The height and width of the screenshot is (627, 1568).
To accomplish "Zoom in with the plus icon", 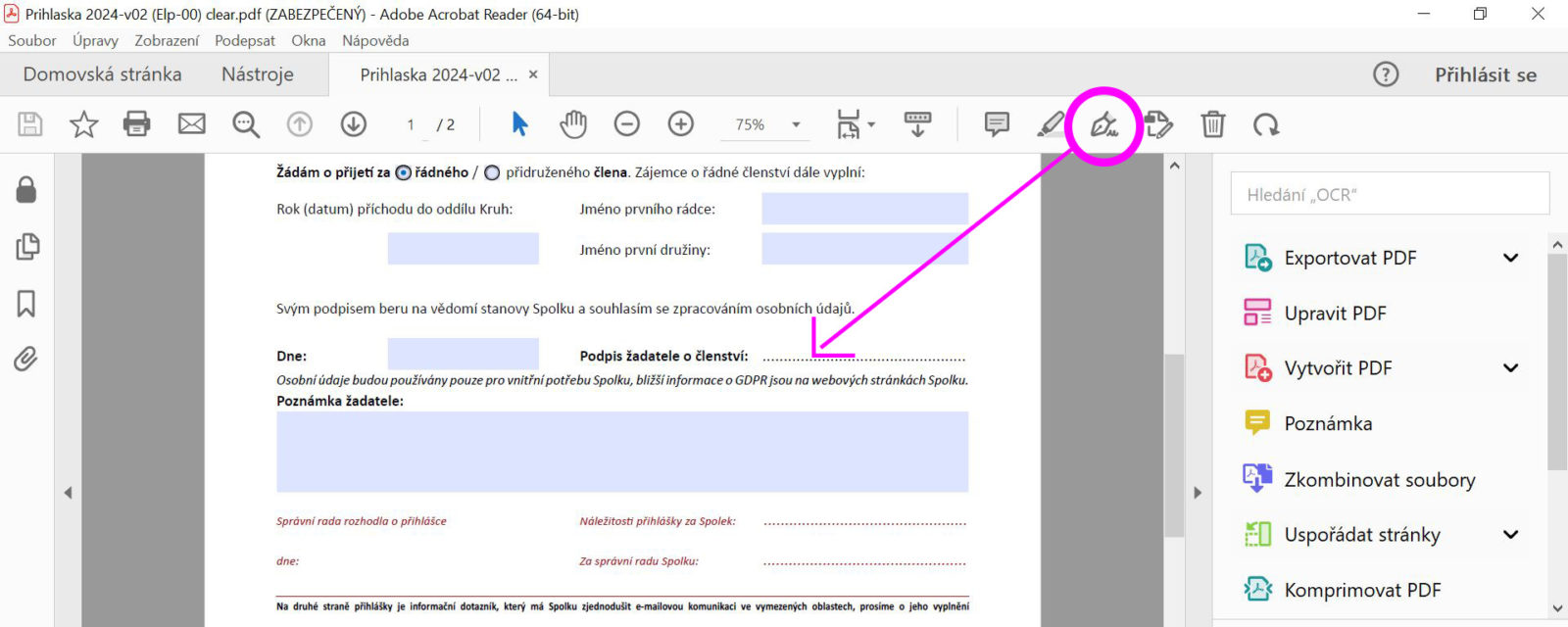I will (681, 124).
